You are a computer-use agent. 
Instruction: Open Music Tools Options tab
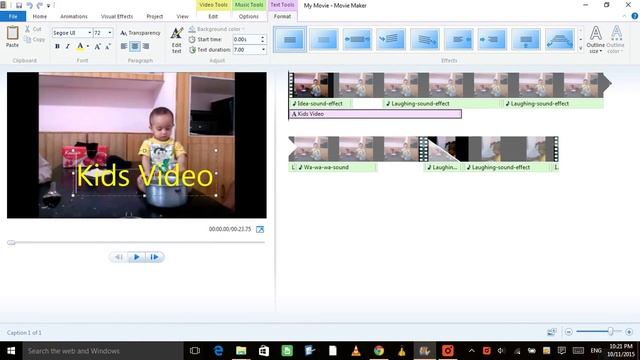coord(249,16)
